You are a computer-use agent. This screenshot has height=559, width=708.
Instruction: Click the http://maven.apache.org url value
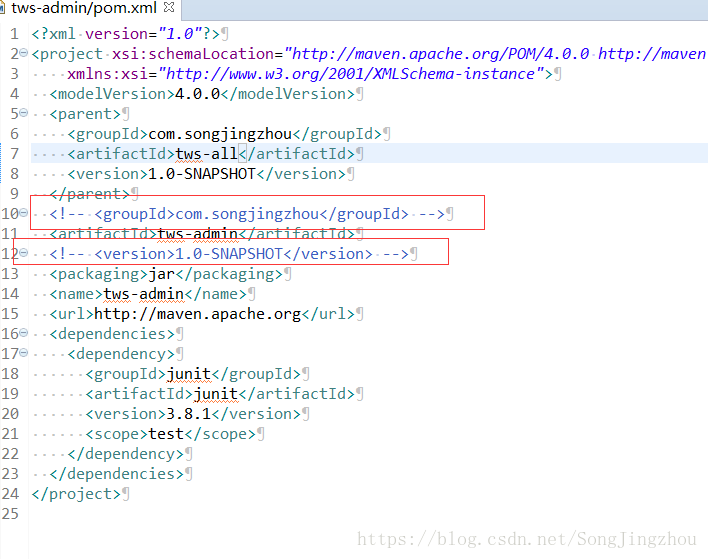[x=197, y=314]
